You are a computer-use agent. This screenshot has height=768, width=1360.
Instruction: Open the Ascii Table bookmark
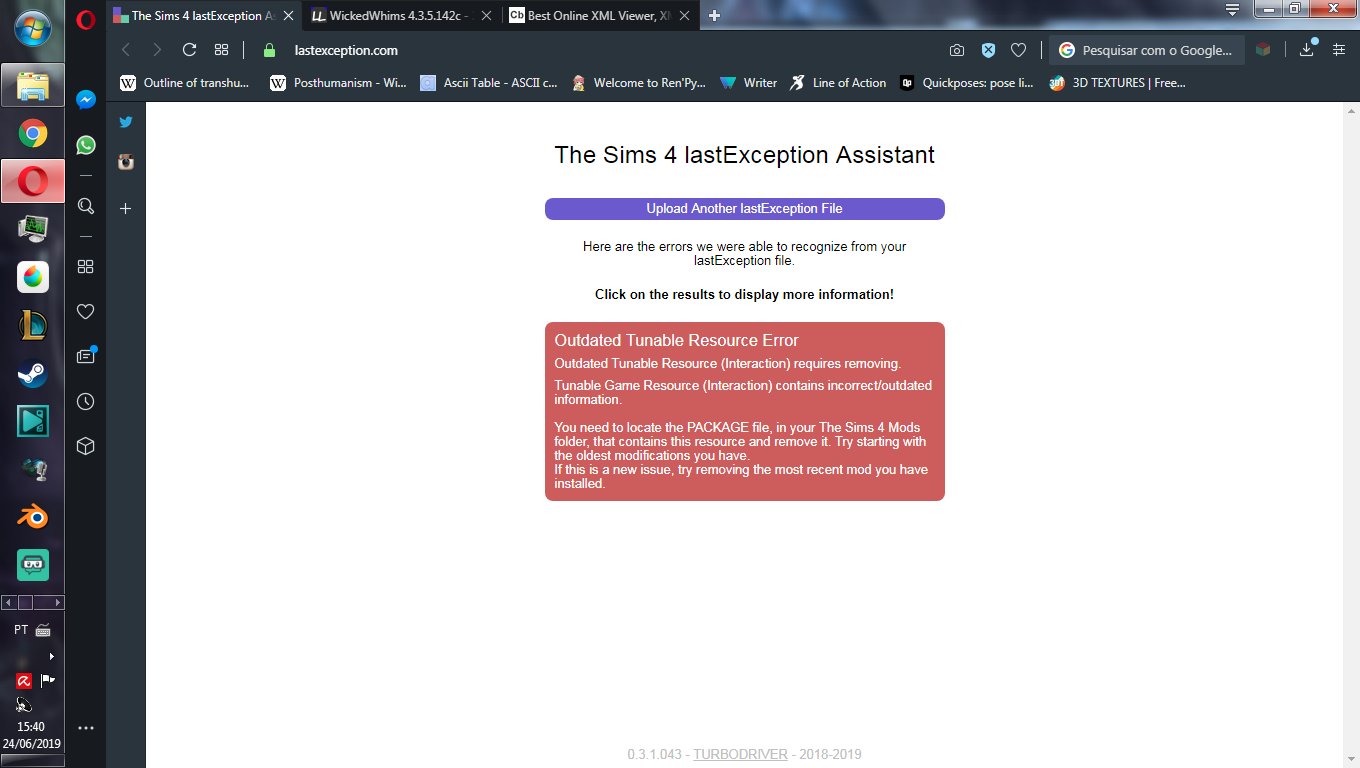[x=489, y=83]
